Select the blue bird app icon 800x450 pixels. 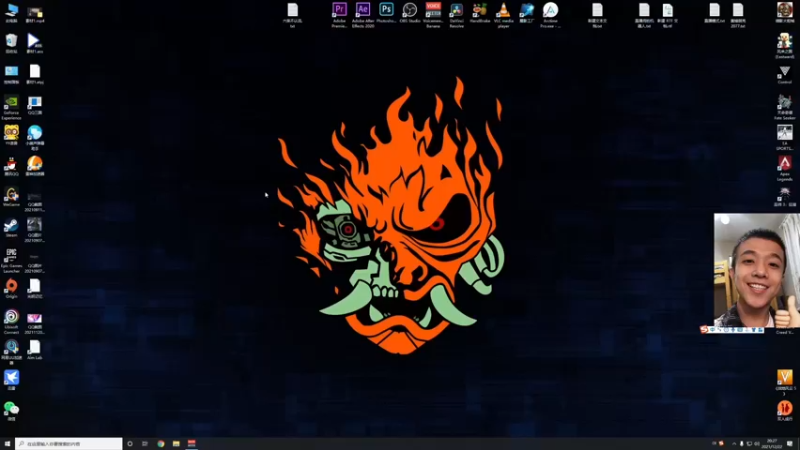click(x=11, y=381)
